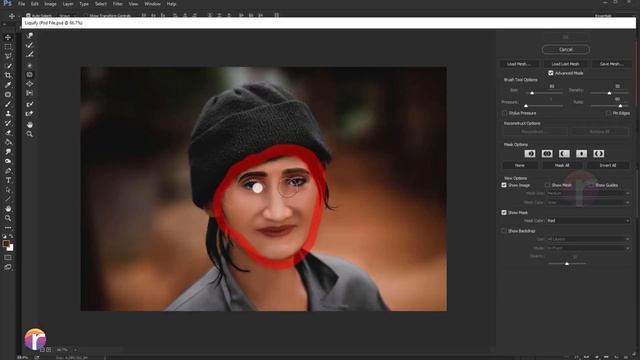Click the Invert Selection mask option icon
Image resolution: width=640 pixels, height=360 pixels.
coord(598,153)
